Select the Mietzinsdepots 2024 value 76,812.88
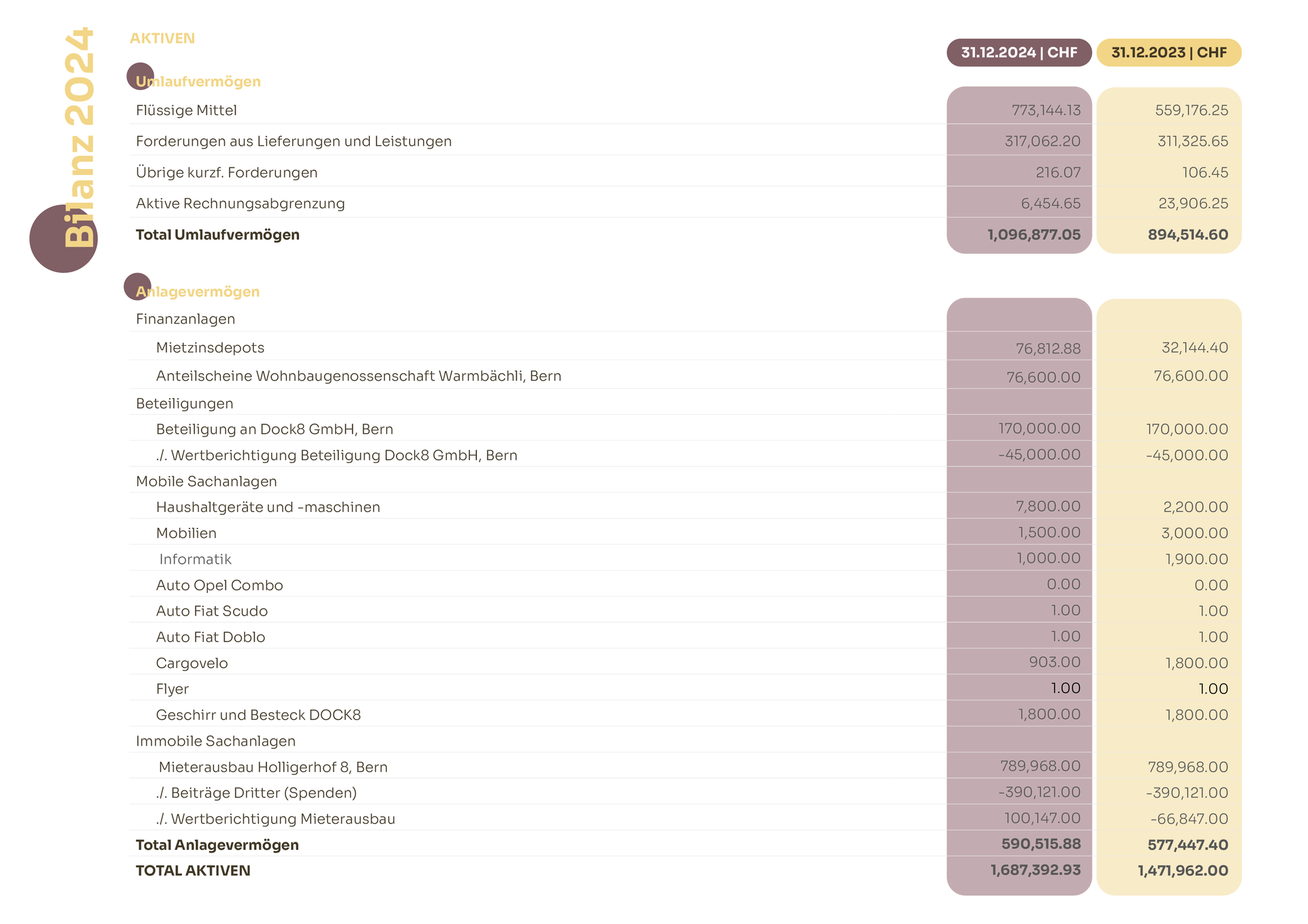This screenshot has width=1308, height=924. tap(1048, 349)
